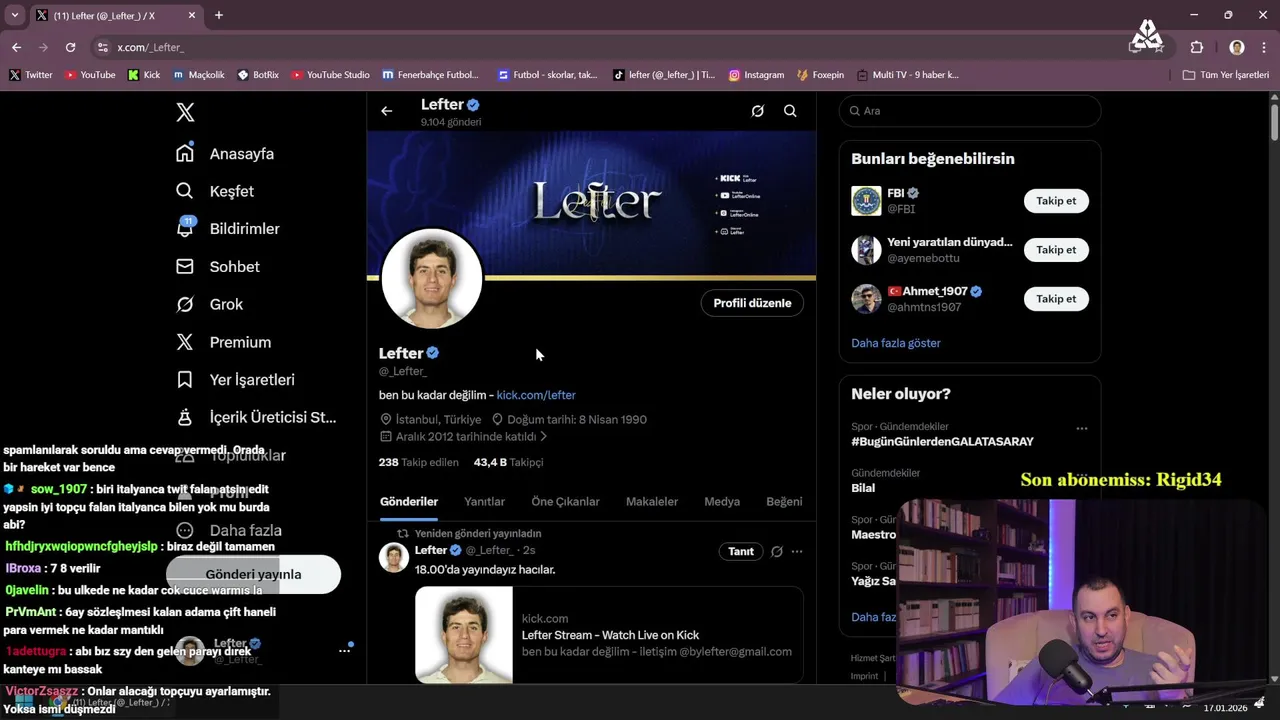Open the browser extensions puzzle icon
This screenshot has height=720, width=1280.
(1197, 47)
